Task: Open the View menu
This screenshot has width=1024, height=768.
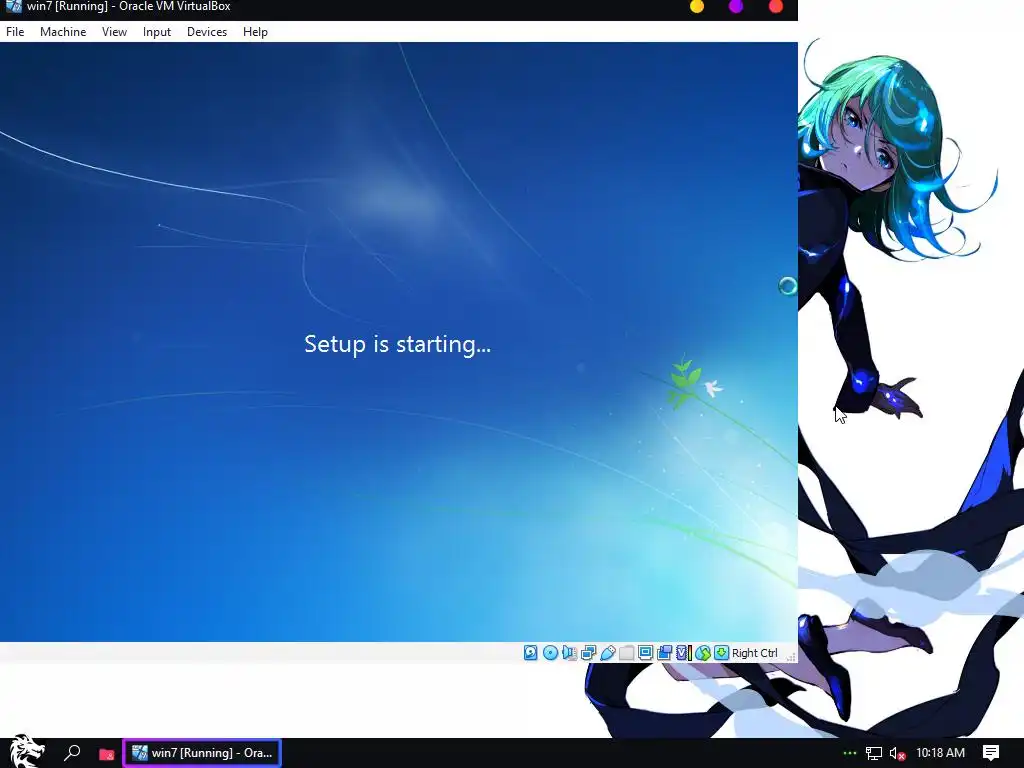Action: coord(114,32)
